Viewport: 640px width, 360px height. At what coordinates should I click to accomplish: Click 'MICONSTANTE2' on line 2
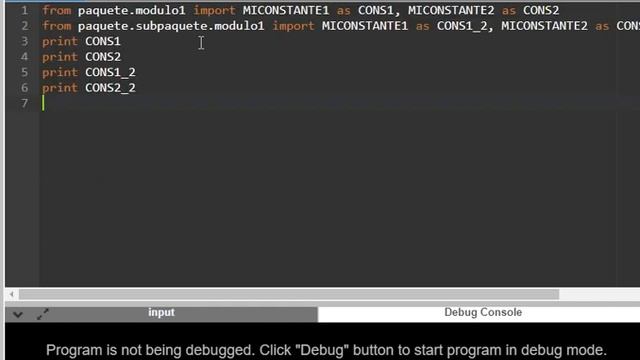(x=544, y=26)
